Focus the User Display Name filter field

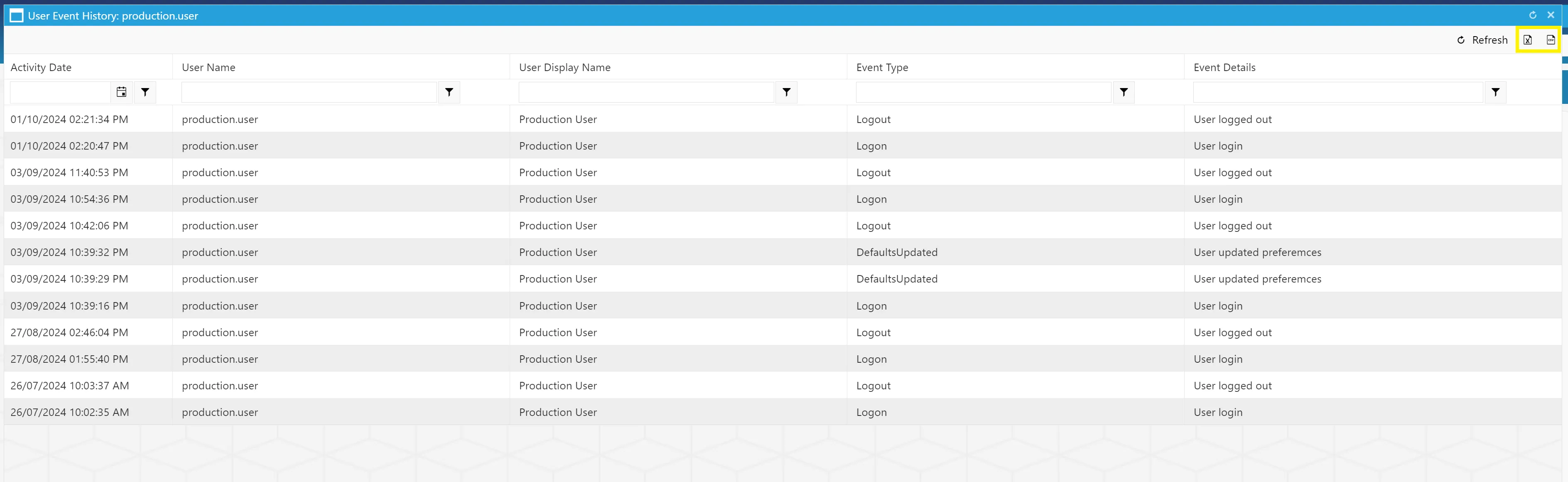[x=646, y=92]
